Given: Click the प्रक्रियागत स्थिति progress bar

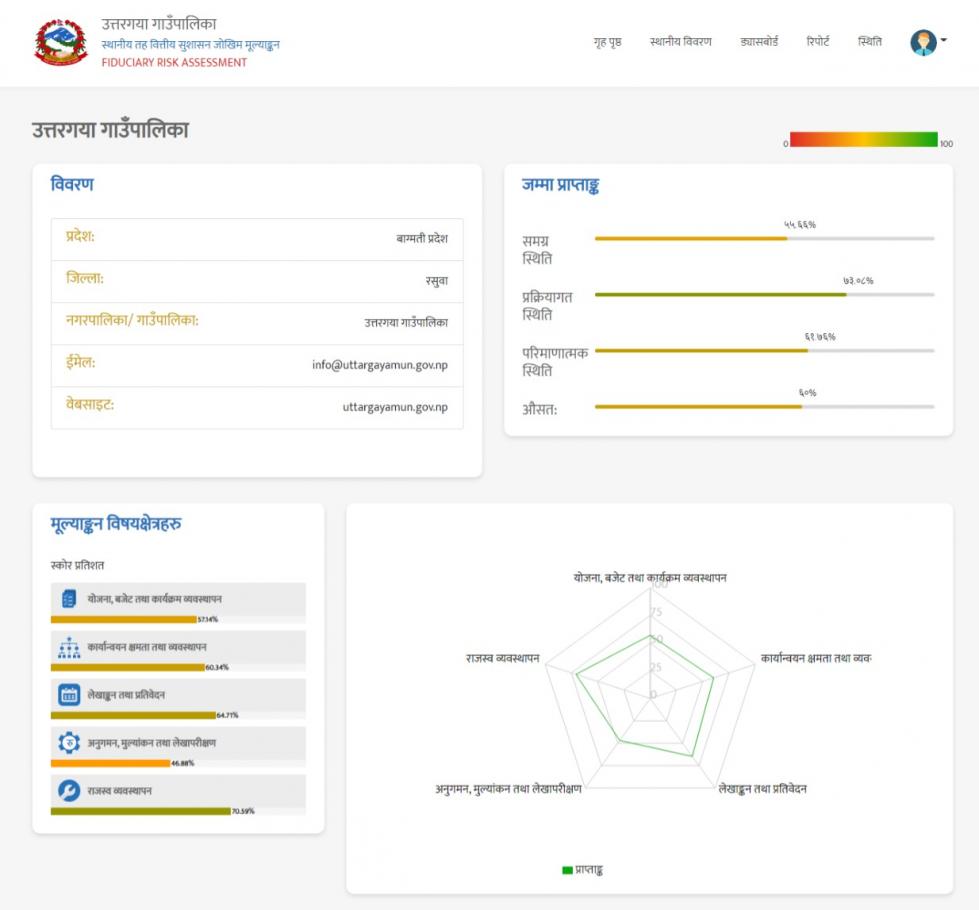Looking at the screenshot, I should pyautogui.click(x=764, y=295).
